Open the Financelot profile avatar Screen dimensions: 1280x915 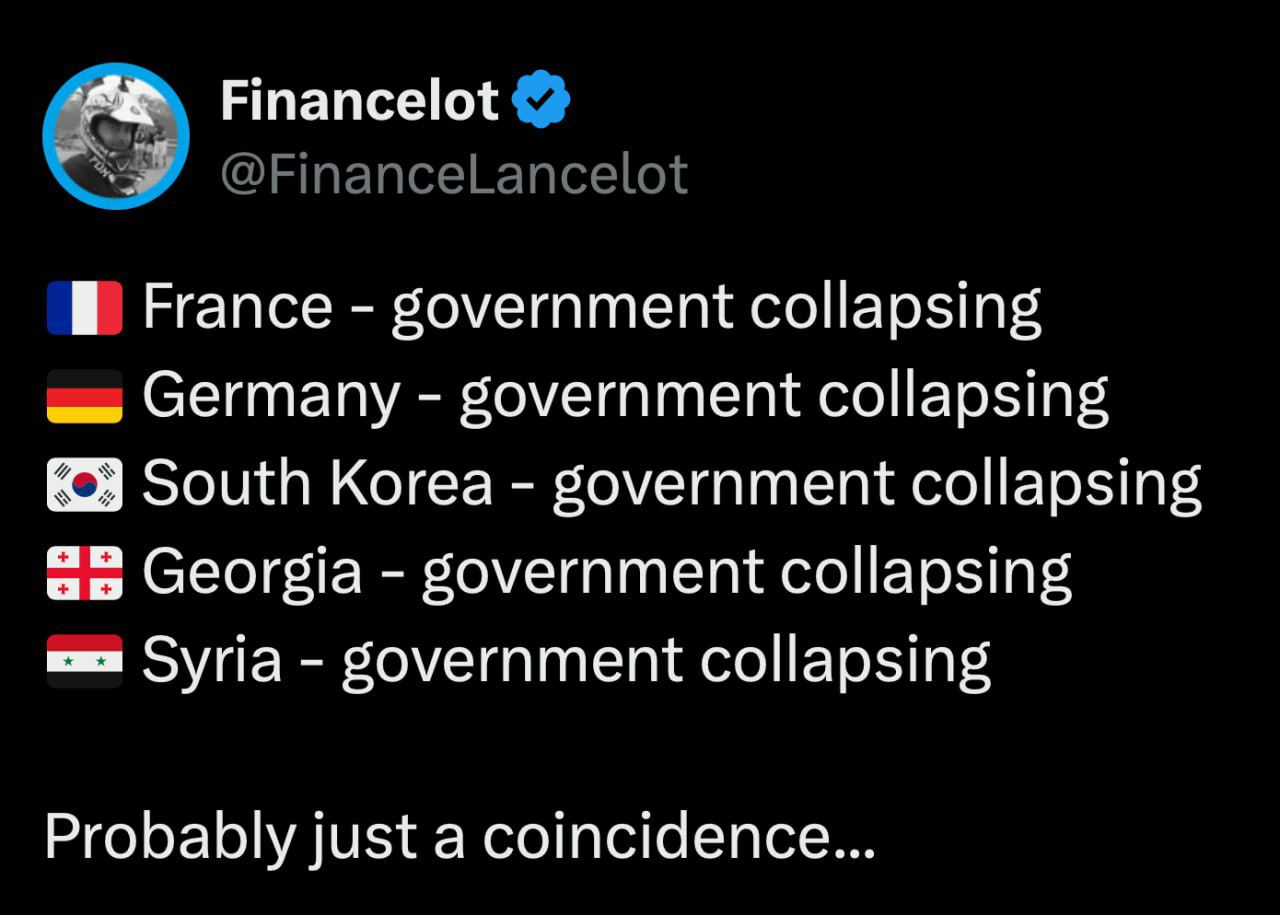pyautogui.click(x=116, y=136)
